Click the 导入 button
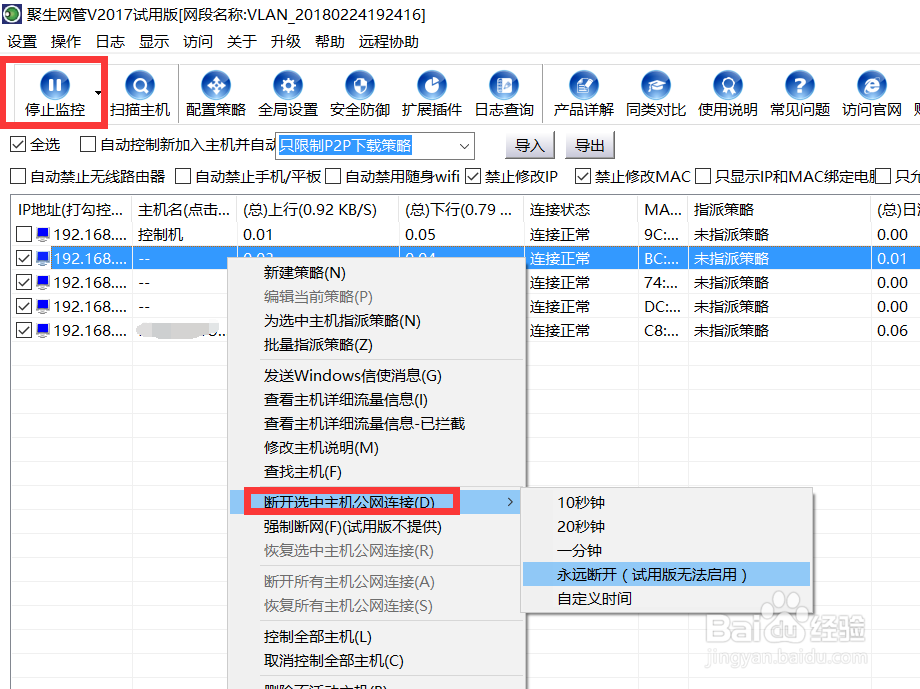Screen dimensions: 920x689 530,146
